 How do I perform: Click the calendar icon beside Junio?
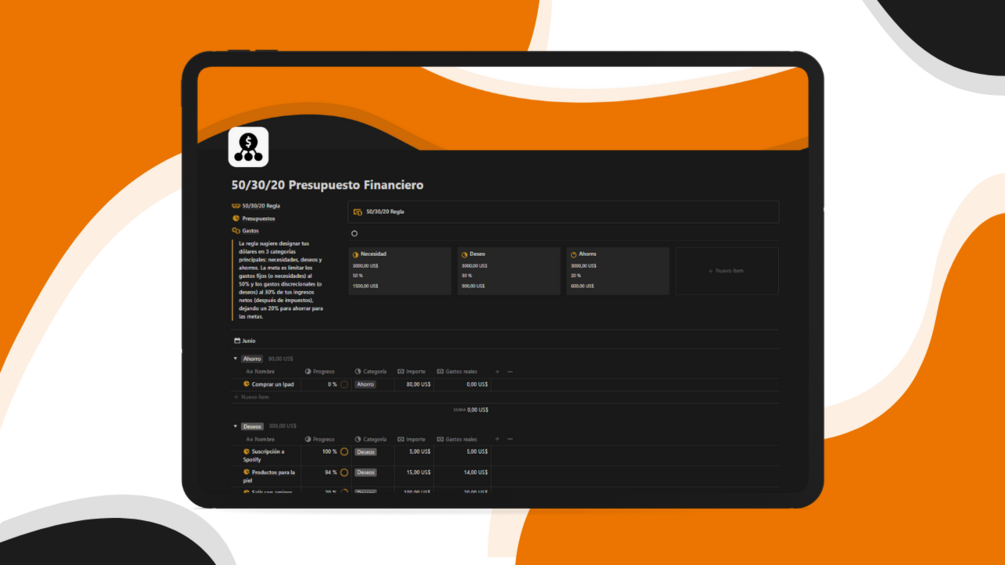tap(237, 341)
